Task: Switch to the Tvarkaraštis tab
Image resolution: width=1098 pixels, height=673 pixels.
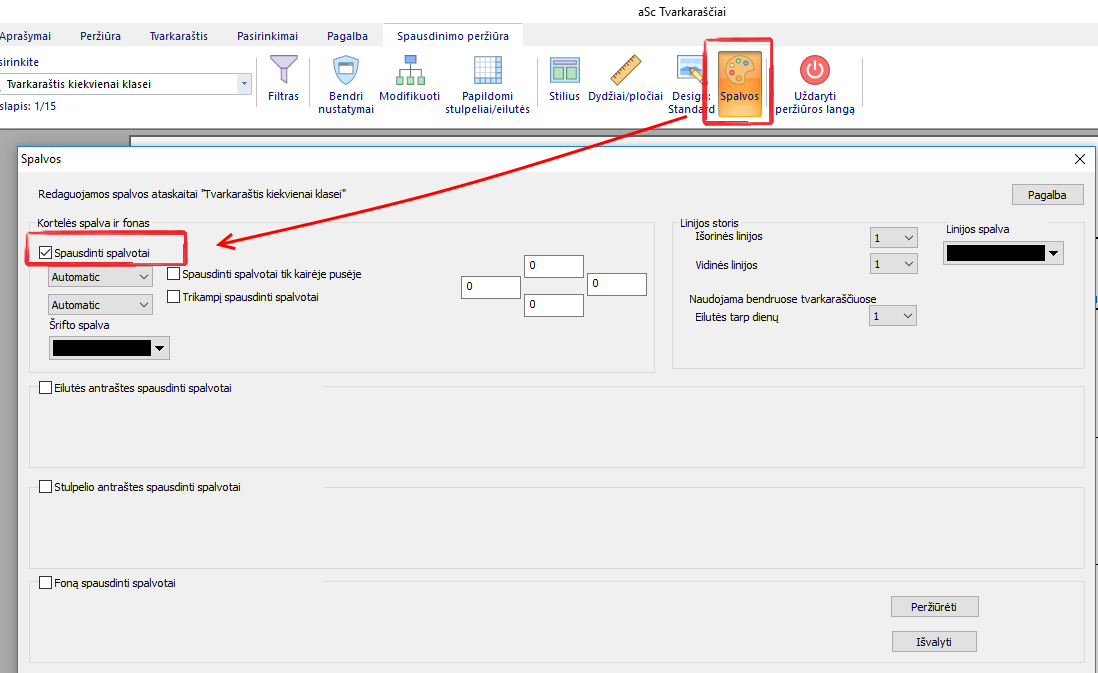Action: tap(178, 36)
